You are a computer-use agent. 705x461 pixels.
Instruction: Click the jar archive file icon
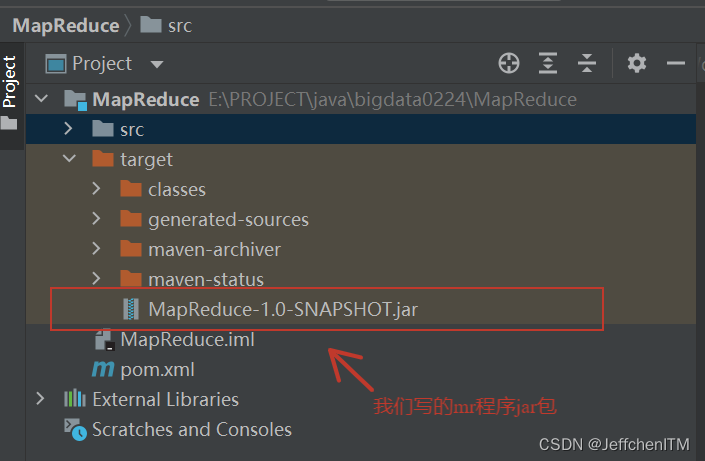131,309
